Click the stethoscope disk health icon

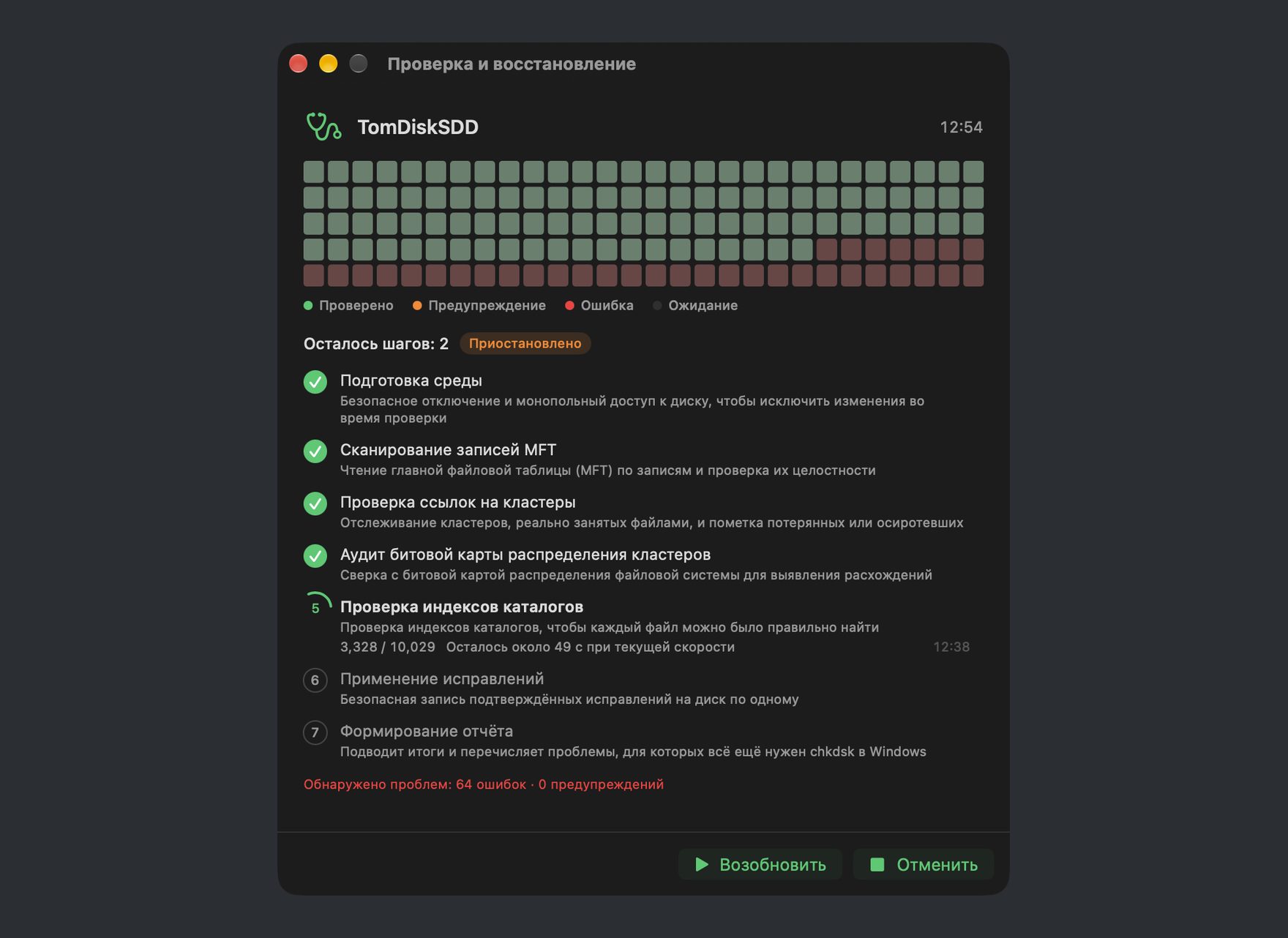(x=323, y=127)
